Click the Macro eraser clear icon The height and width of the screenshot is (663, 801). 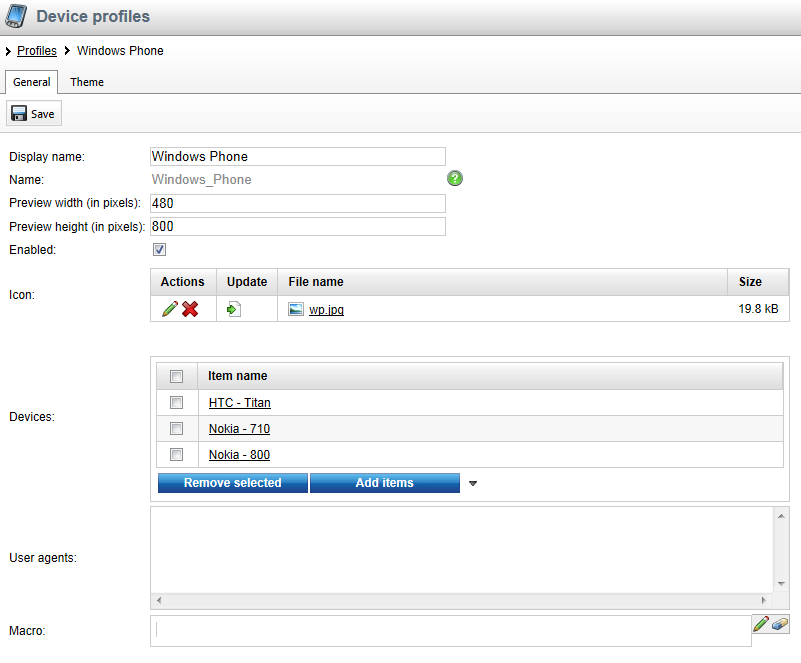point(780,624)
